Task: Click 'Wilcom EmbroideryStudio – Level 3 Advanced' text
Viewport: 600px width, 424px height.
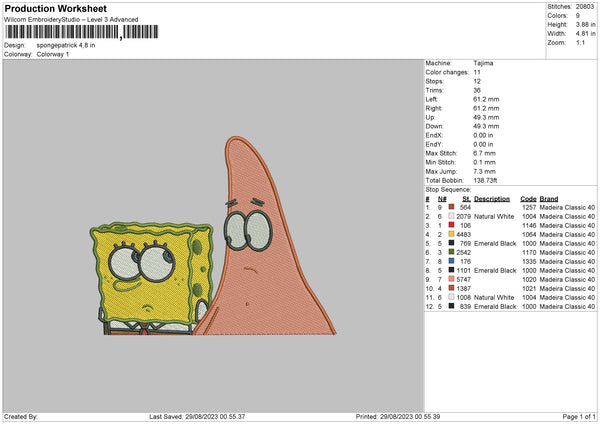Action: click(x=71, y=20)
